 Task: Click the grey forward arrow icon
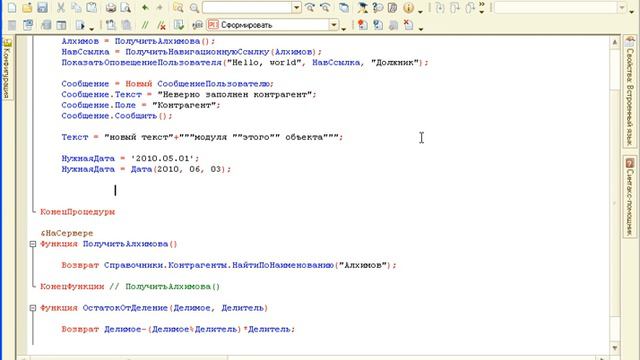pos(160,7)
